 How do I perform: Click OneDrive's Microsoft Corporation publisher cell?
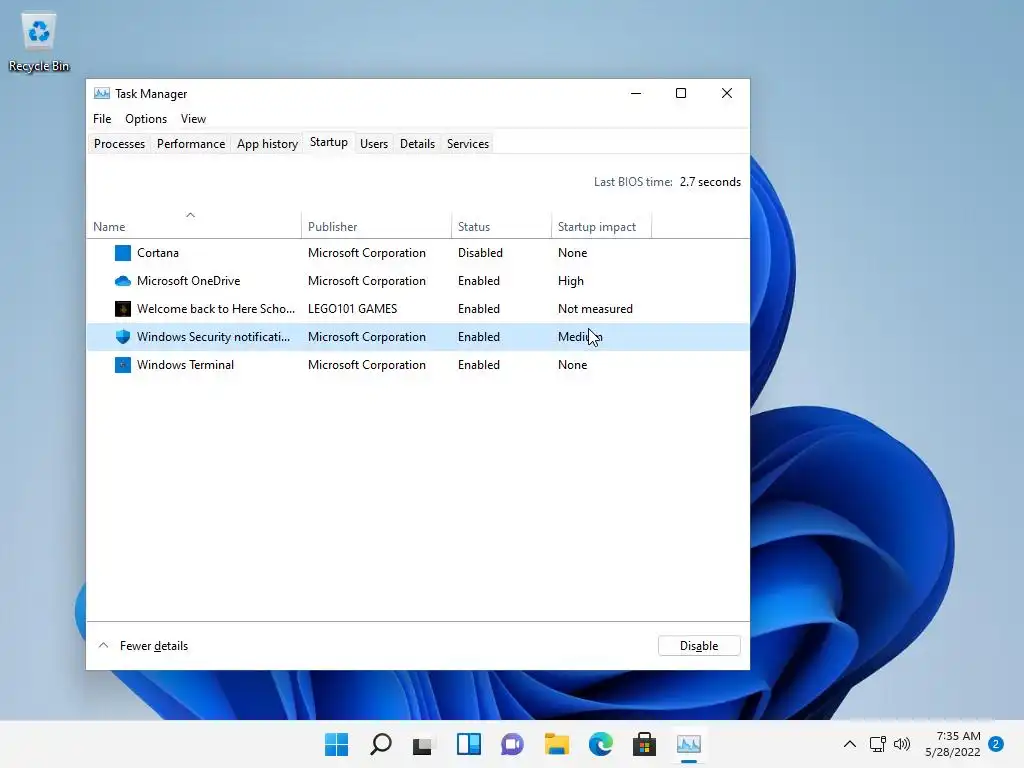[367, 281]
